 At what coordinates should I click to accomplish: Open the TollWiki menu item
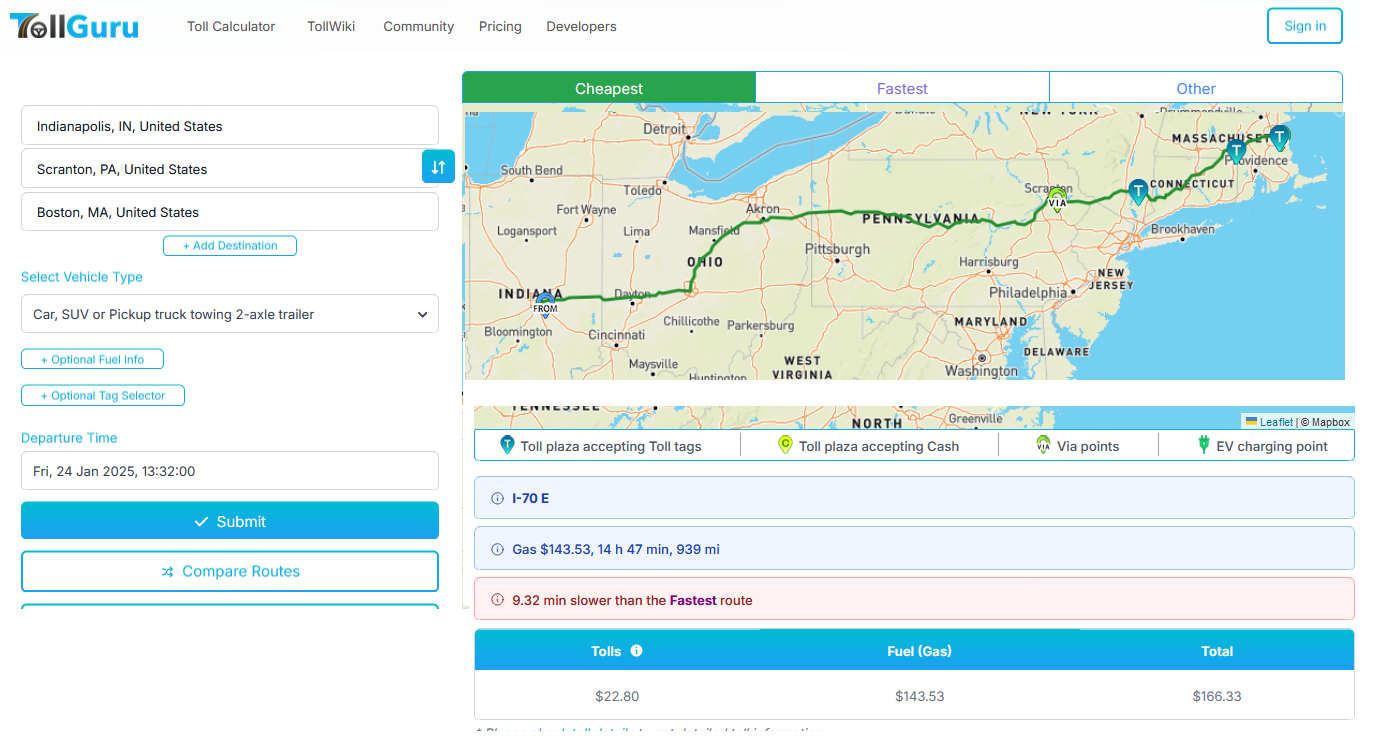coord(330,27)
